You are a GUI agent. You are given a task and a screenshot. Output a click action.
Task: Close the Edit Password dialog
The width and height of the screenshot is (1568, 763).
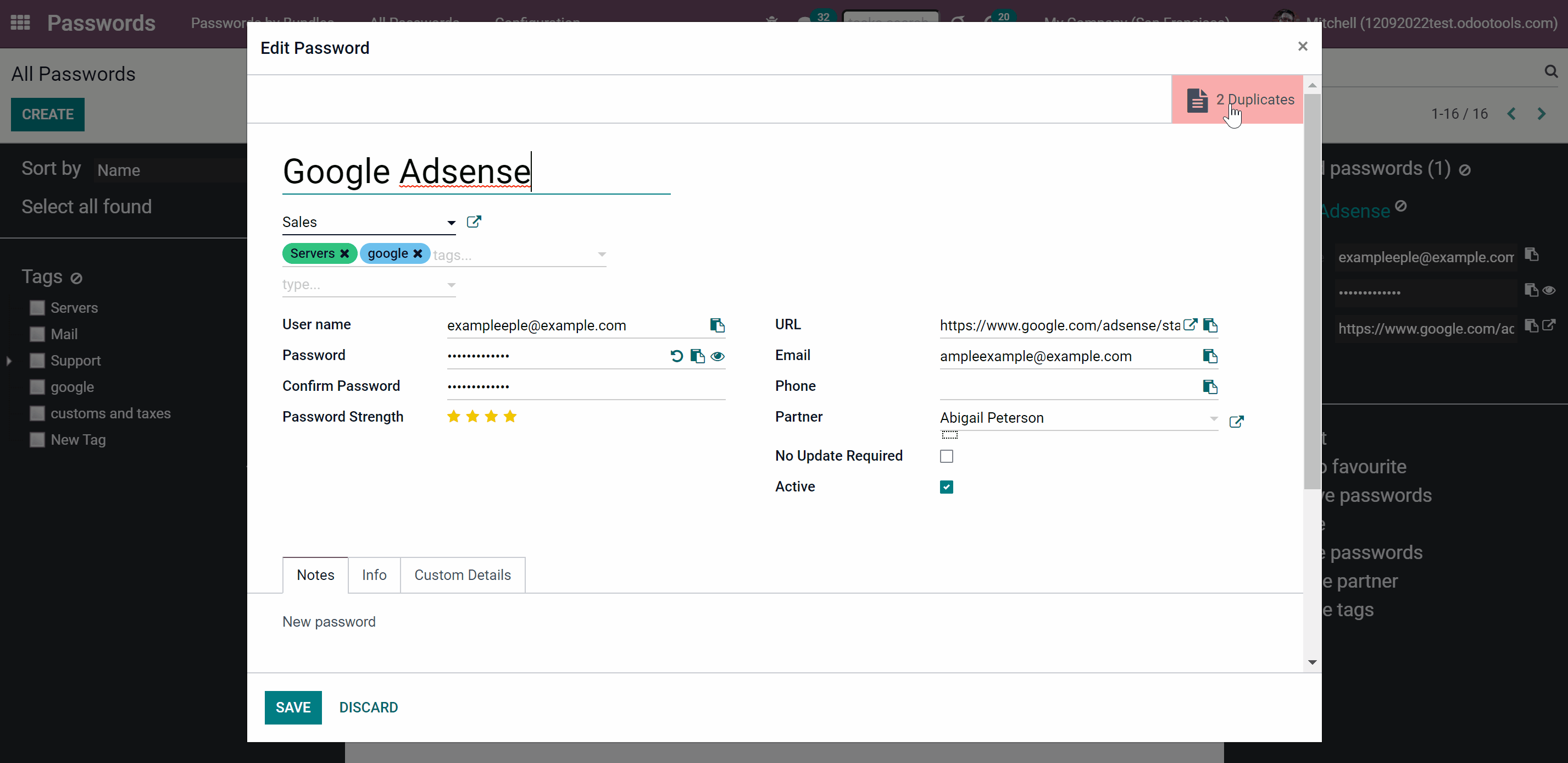pos(1302,46)
